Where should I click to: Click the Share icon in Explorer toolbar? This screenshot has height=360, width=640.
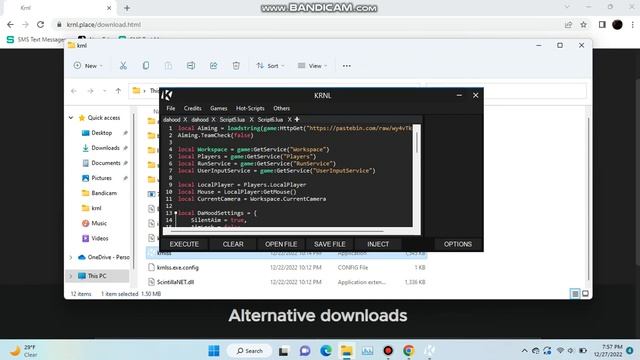tap(213, 66)
